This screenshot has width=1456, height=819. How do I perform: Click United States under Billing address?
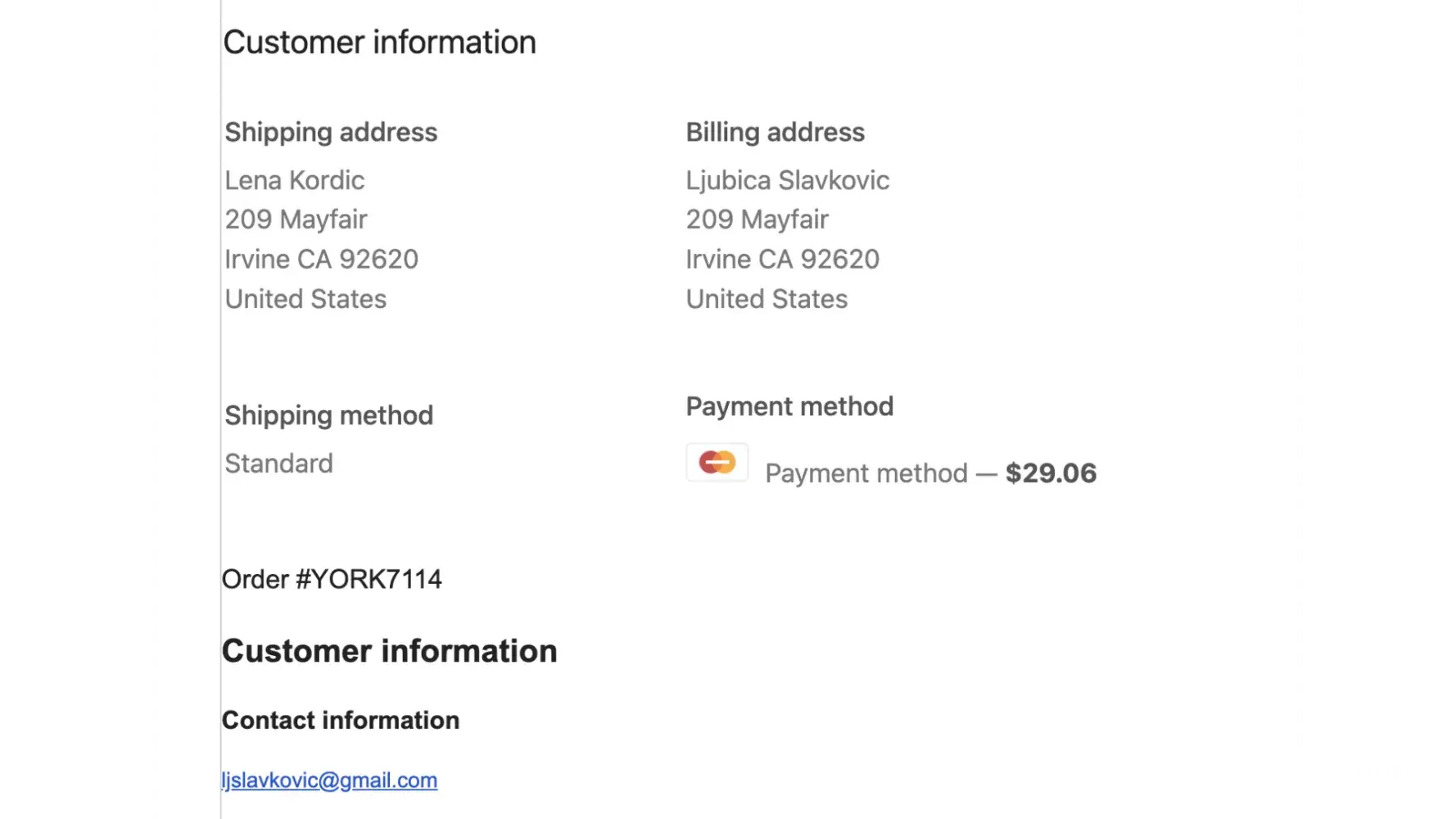(x=766, y=299)
